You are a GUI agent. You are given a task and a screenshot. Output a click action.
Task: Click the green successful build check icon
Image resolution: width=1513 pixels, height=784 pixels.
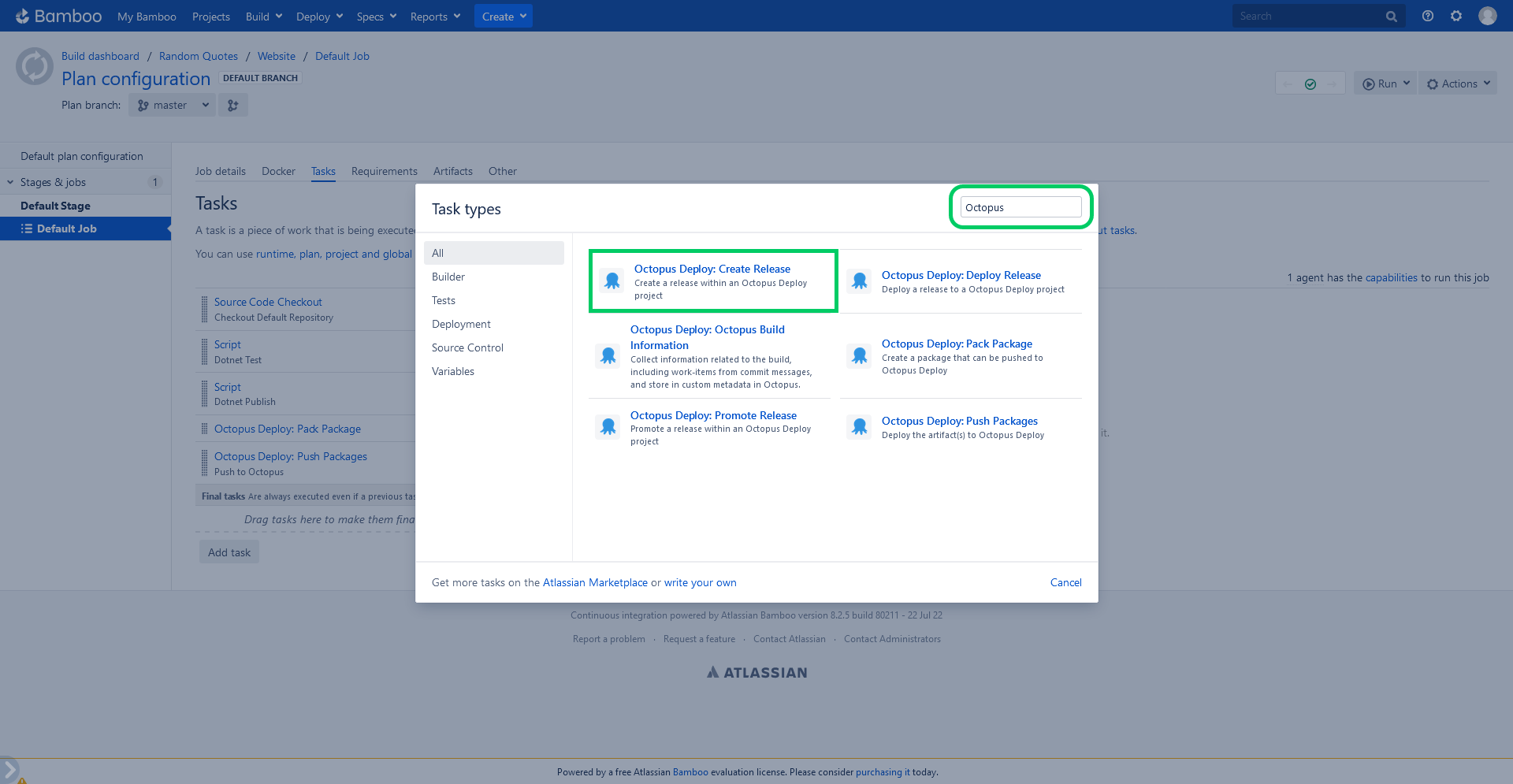tap(1310, 84)
